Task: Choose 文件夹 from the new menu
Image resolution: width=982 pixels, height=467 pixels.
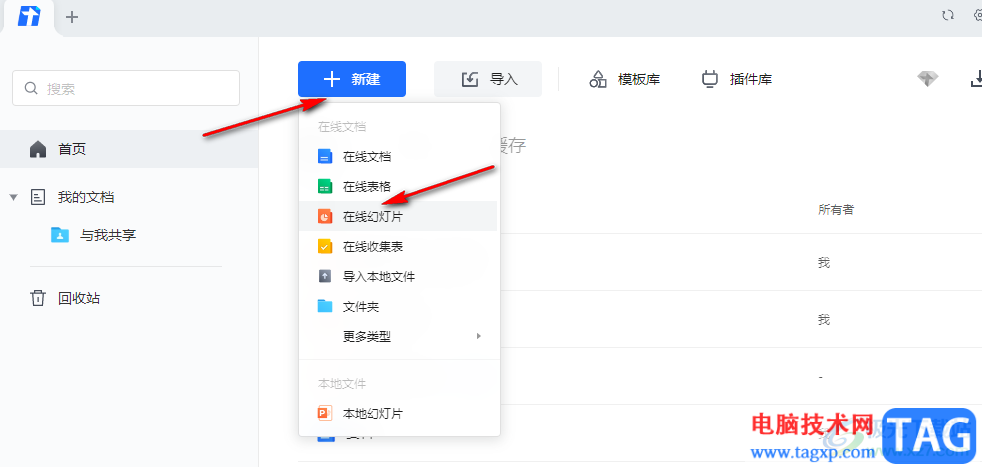Action: [x=399, y=307]
